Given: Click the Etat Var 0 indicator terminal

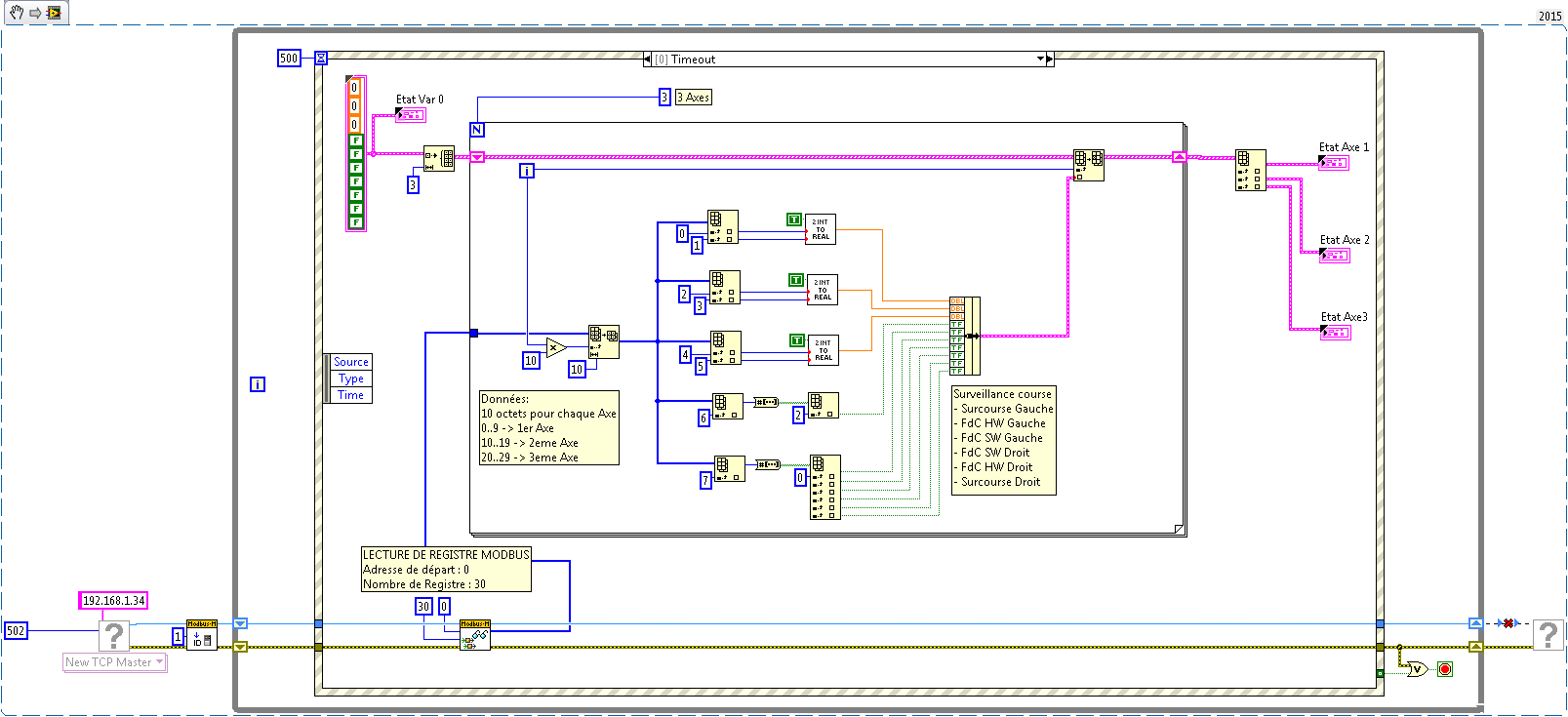Looking at the screenshot, I should tap(411, 115).
